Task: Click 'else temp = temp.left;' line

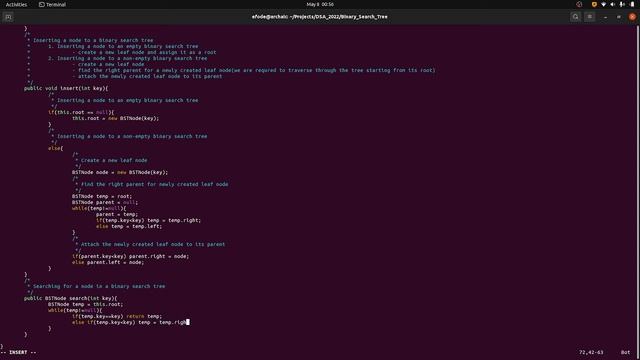Action: coord(129,226)
